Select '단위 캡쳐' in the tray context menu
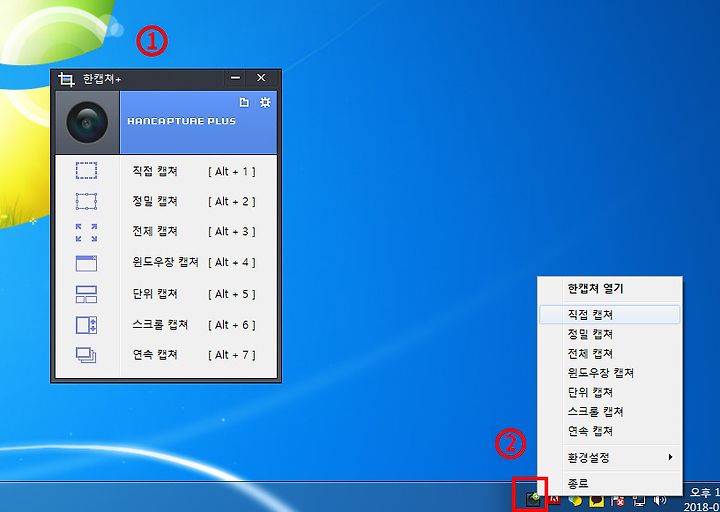The width and height of the screenshot is (720, 512). (x=610, y=392)
